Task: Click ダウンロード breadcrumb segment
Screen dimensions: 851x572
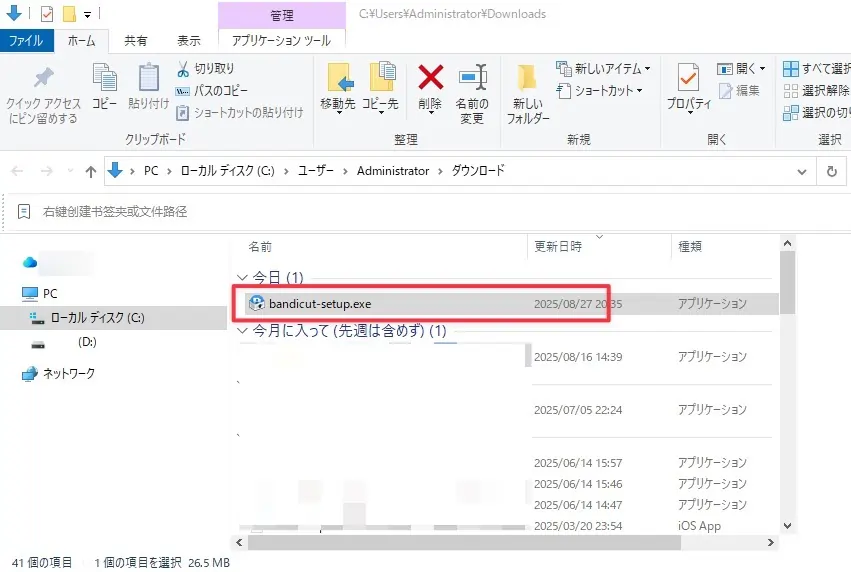Action: point(478,171)
